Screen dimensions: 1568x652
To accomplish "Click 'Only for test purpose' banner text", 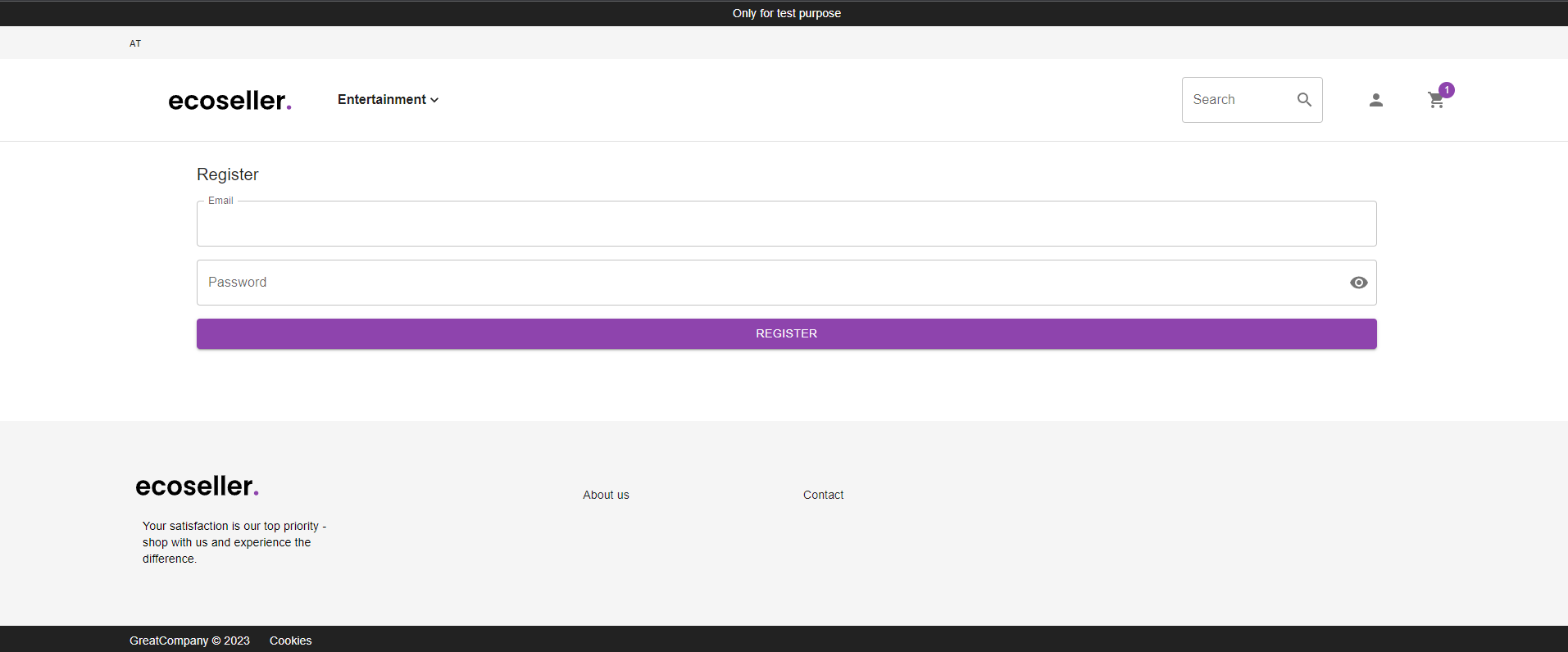I will pyautogui.click(x=786, y=13).
